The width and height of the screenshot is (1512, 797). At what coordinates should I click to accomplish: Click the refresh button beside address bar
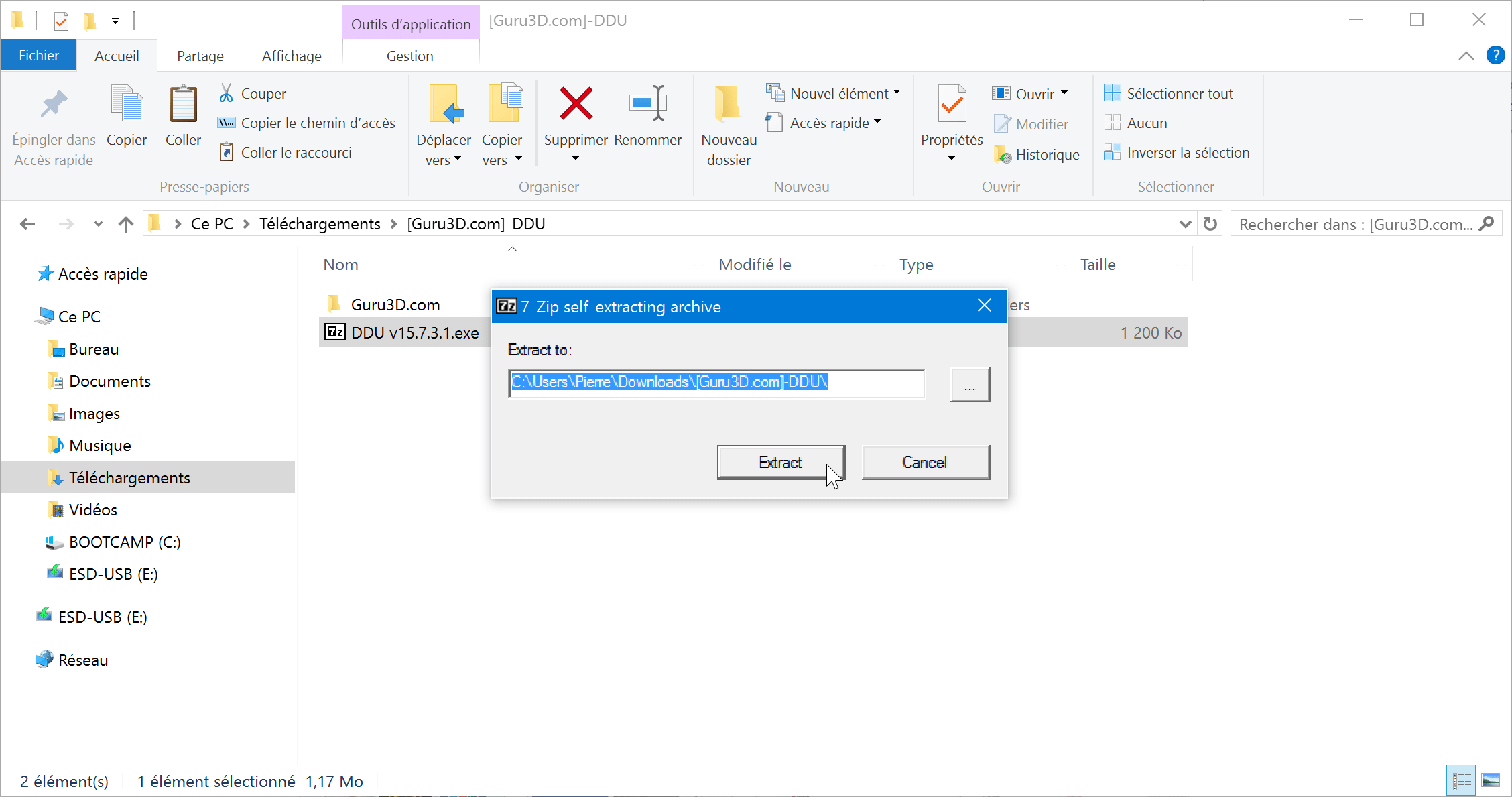click(1210, 223)
